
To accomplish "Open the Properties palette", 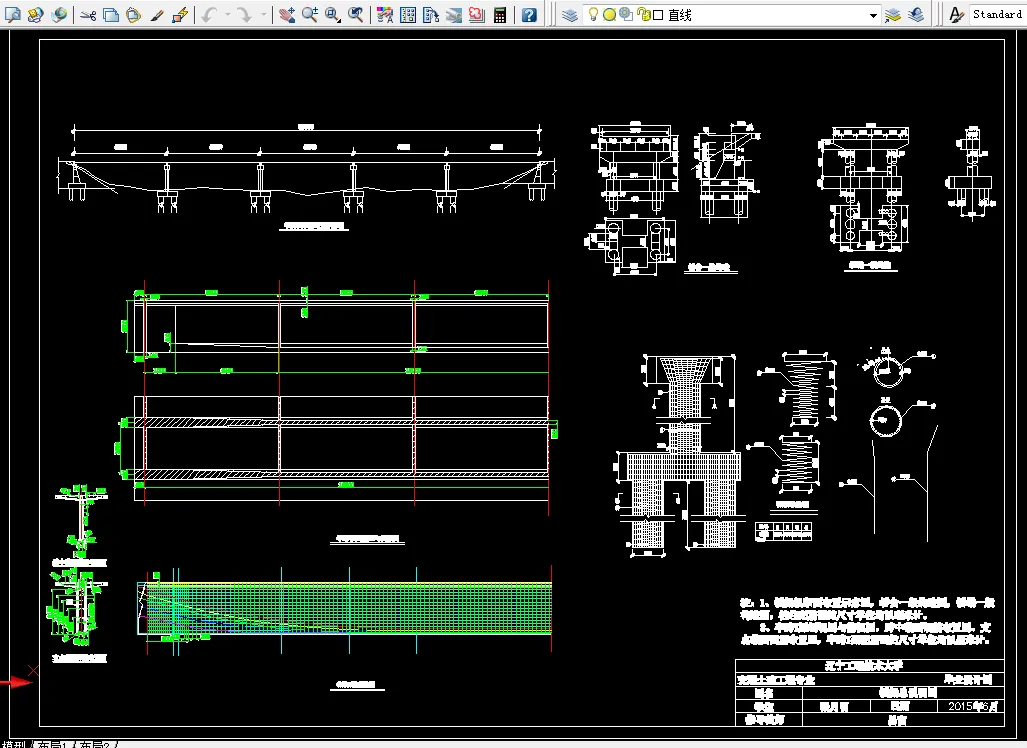I will pyautogui.click(x=385, y=14).
